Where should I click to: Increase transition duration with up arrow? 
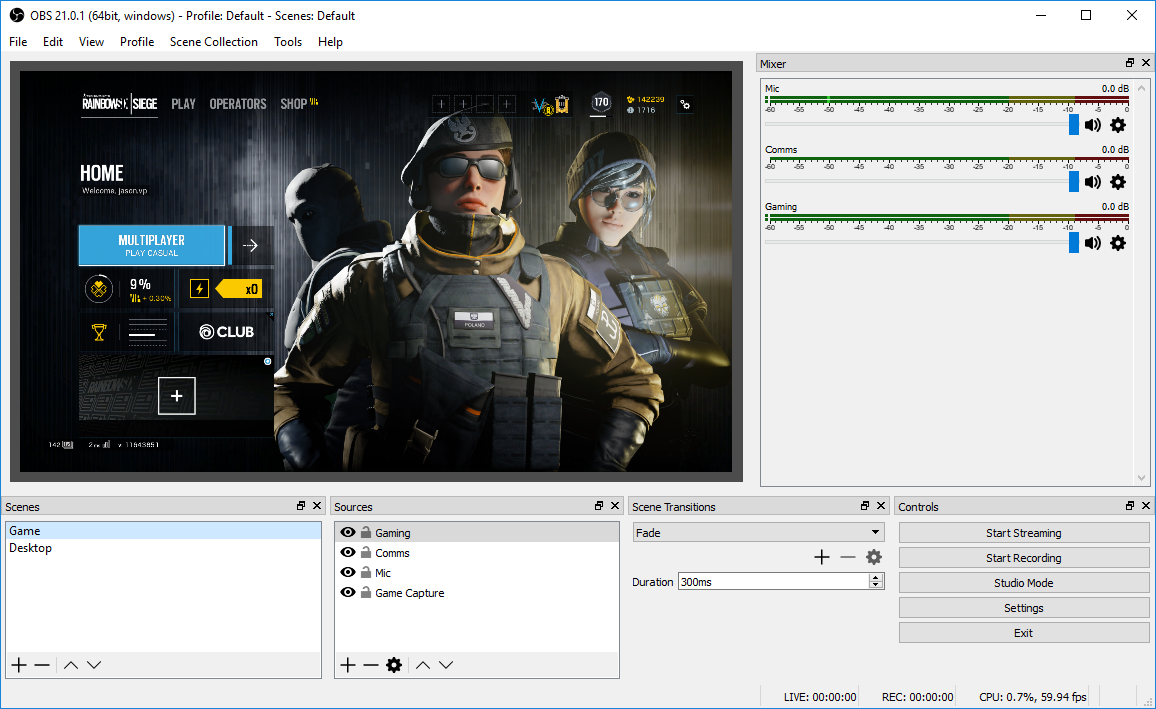click(x=876, y=578)
